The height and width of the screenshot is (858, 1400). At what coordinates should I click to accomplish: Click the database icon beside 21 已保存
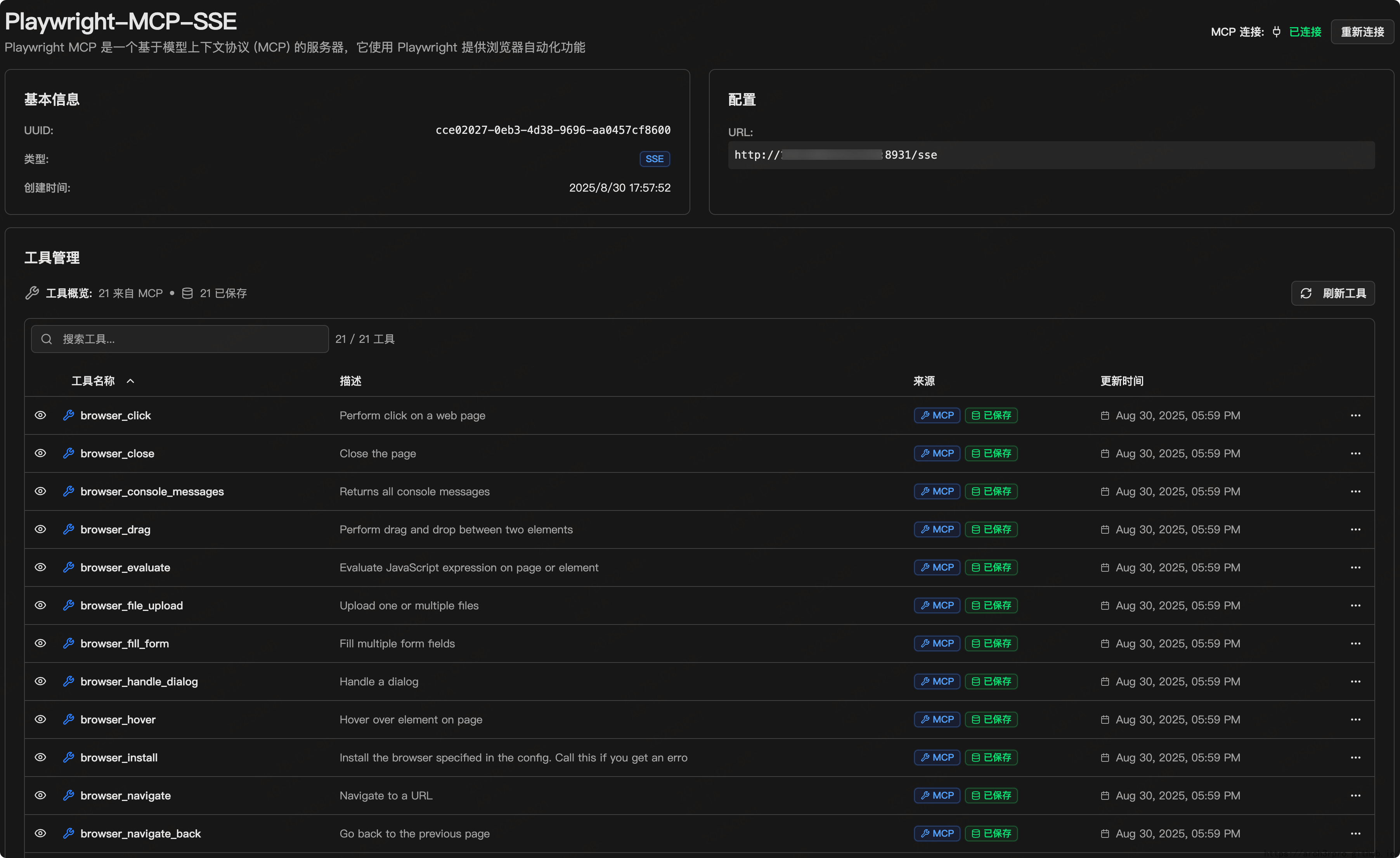(187, 293)
